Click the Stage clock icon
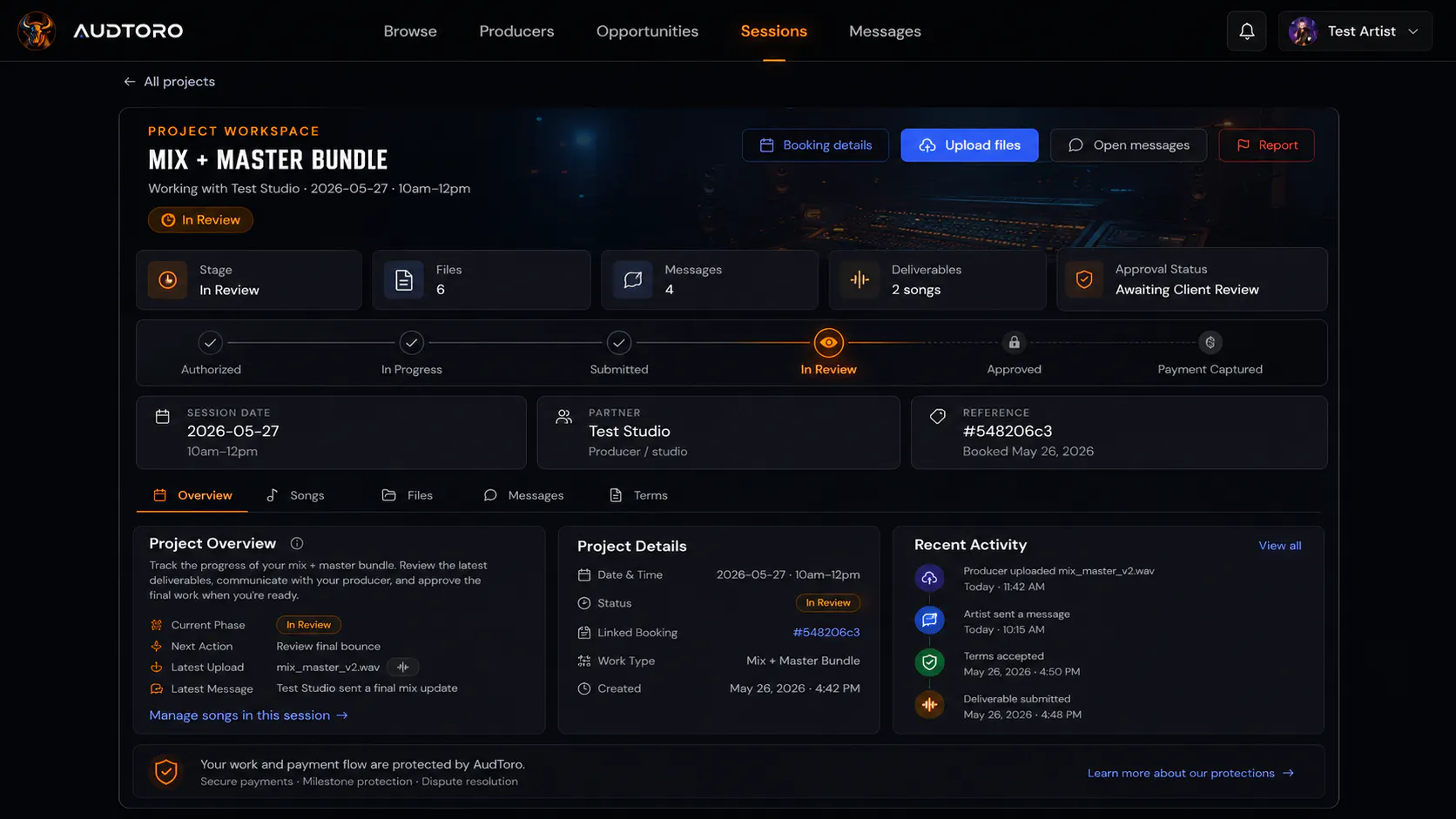The height and width of the screenshot is (819, 1456). coord(167,280)
